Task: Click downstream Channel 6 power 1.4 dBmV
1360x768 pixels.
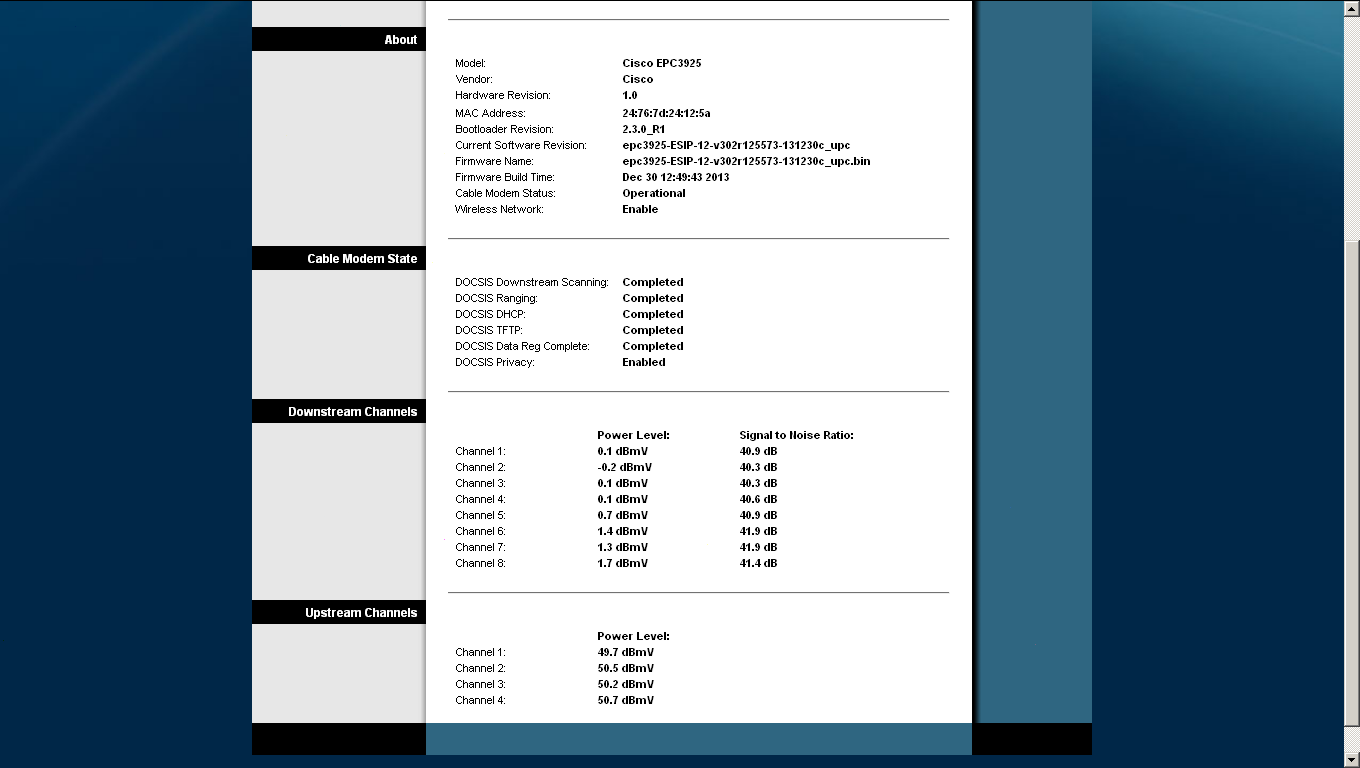Action: (x=623, y=531)
